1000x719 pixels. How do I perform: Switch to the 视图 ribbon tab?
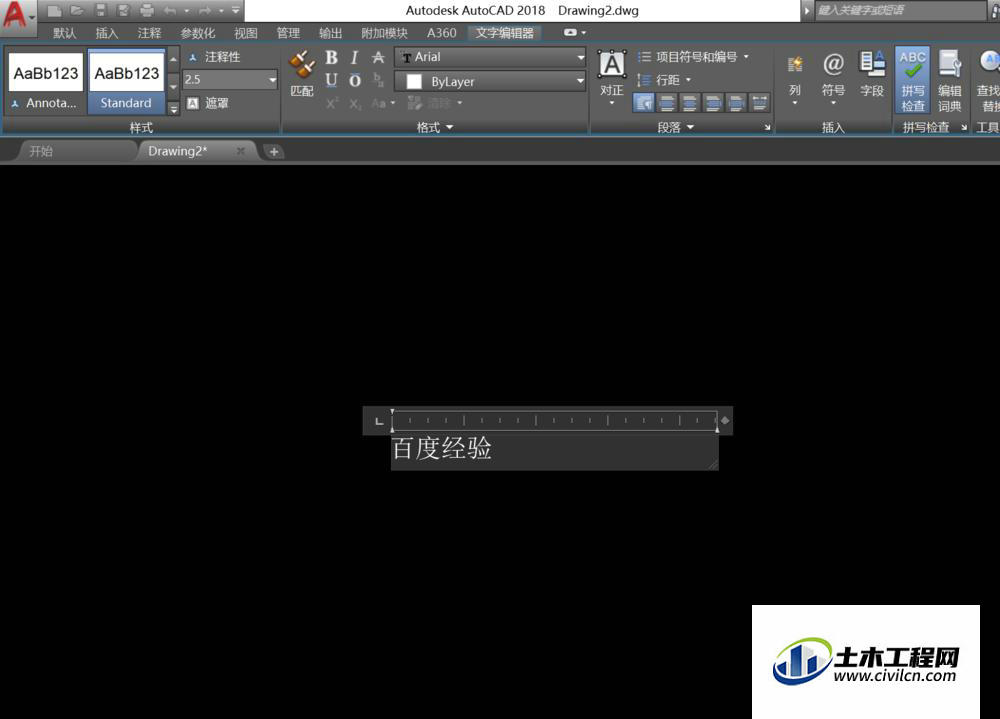246,33
